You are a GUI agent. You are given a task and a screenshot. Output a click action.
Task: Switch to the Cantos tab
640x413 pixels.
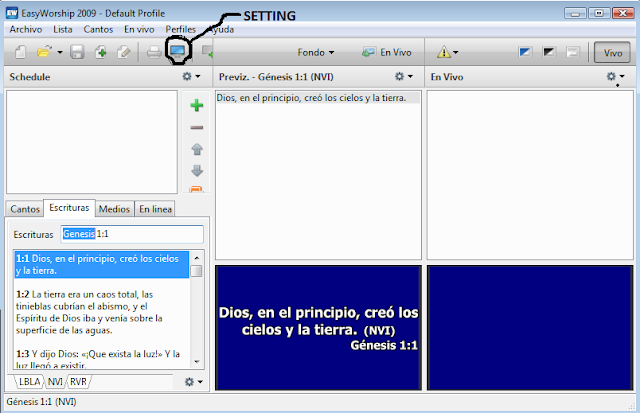(x=25, y=209)
